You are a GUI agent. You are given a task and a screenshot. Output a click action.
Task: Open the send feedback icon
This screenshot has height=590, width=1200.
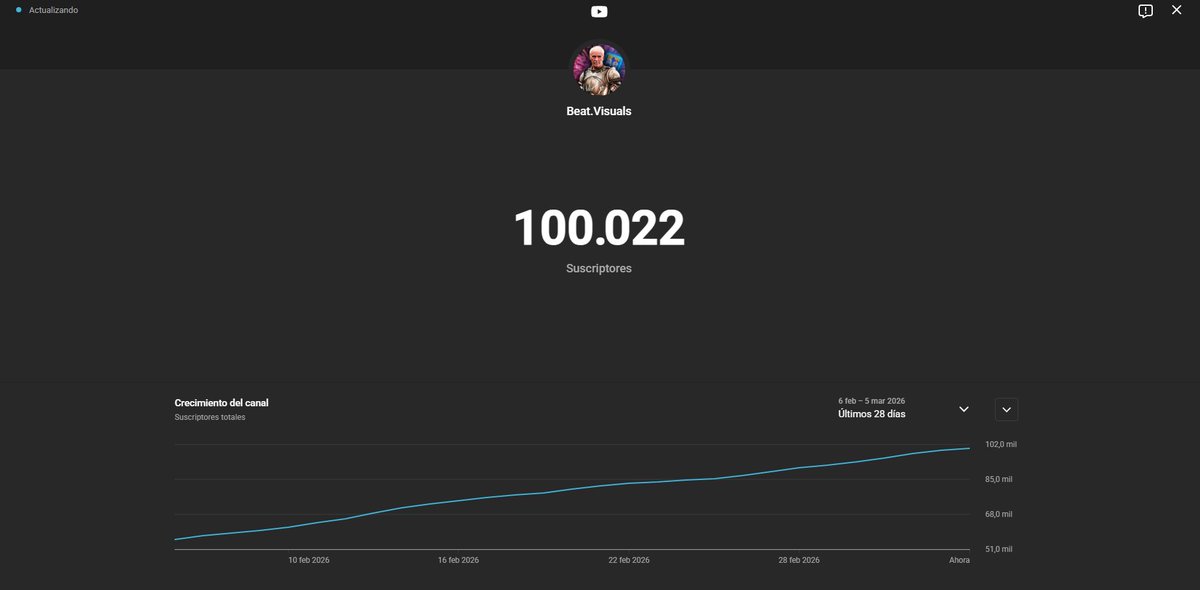(x=1145, y=11)
